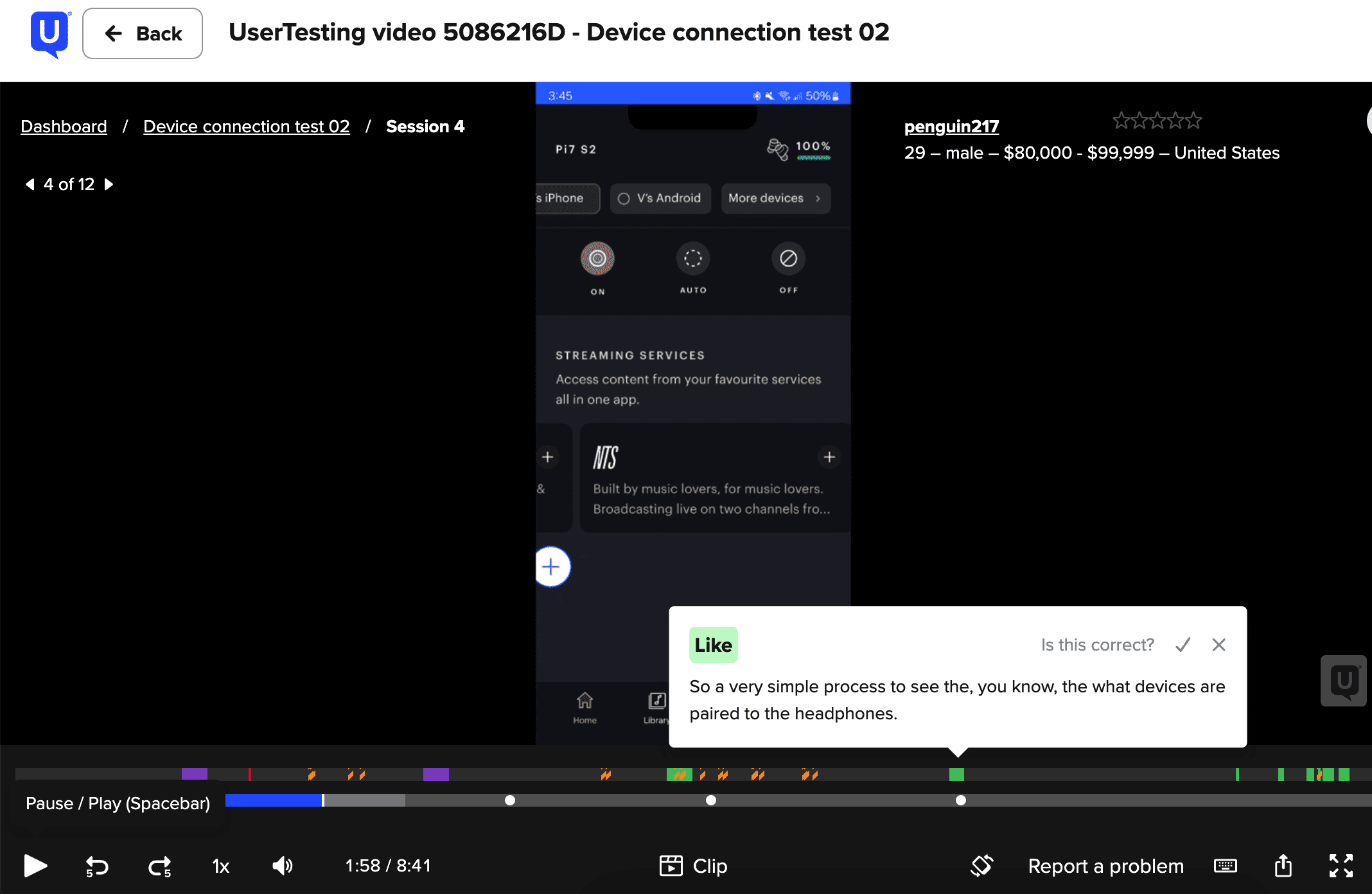This screenshot has height=894, width=1372.
Task: Rewind 5 seconds icon
Action: pyautogui.click(x=97, y=866)
